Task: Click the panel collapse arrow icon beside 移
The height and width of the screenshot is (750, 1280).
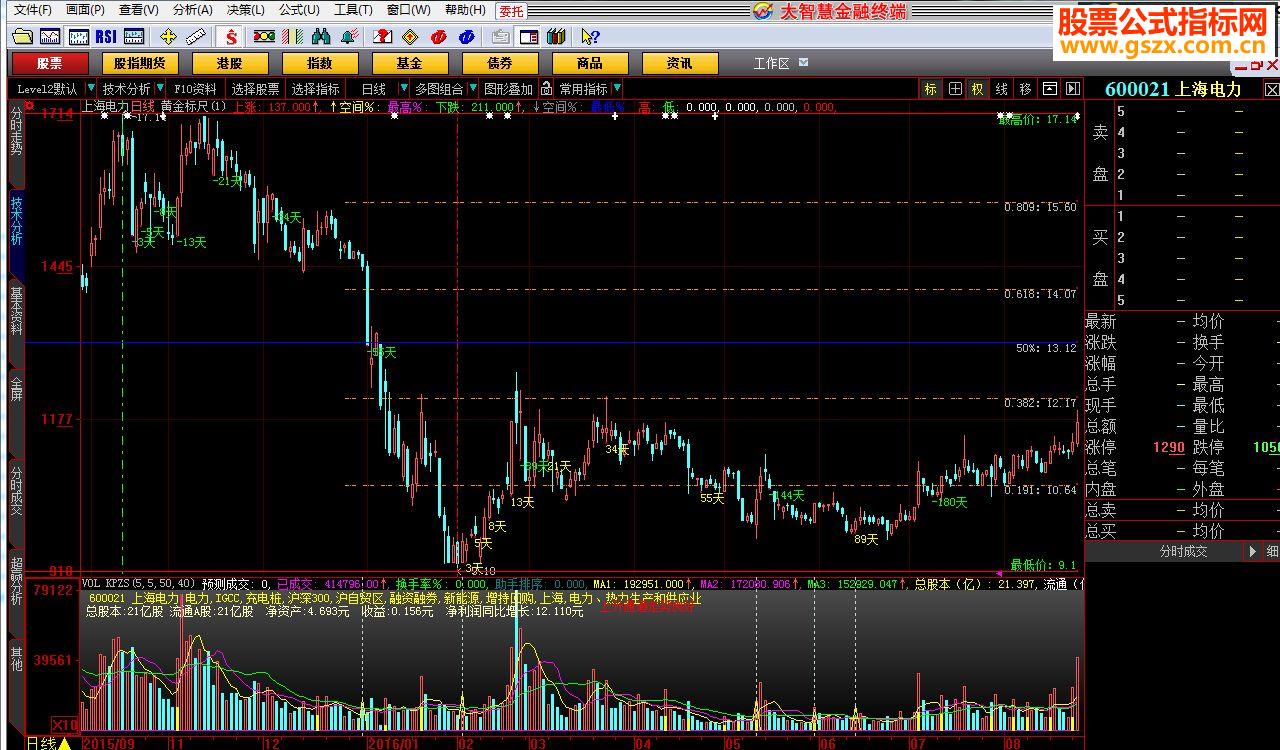Action: [1072, 89]
